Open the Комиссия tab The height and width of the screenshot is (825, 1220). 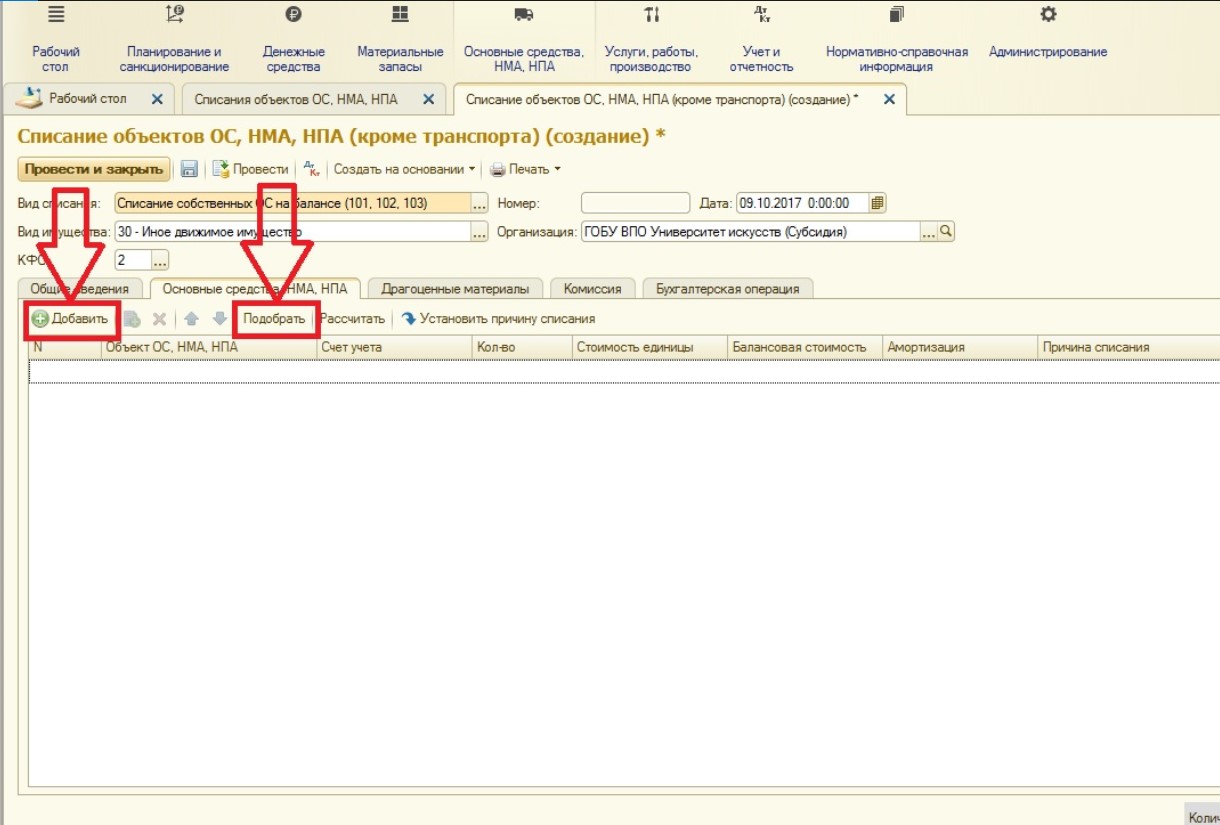[x=592, y=288]
